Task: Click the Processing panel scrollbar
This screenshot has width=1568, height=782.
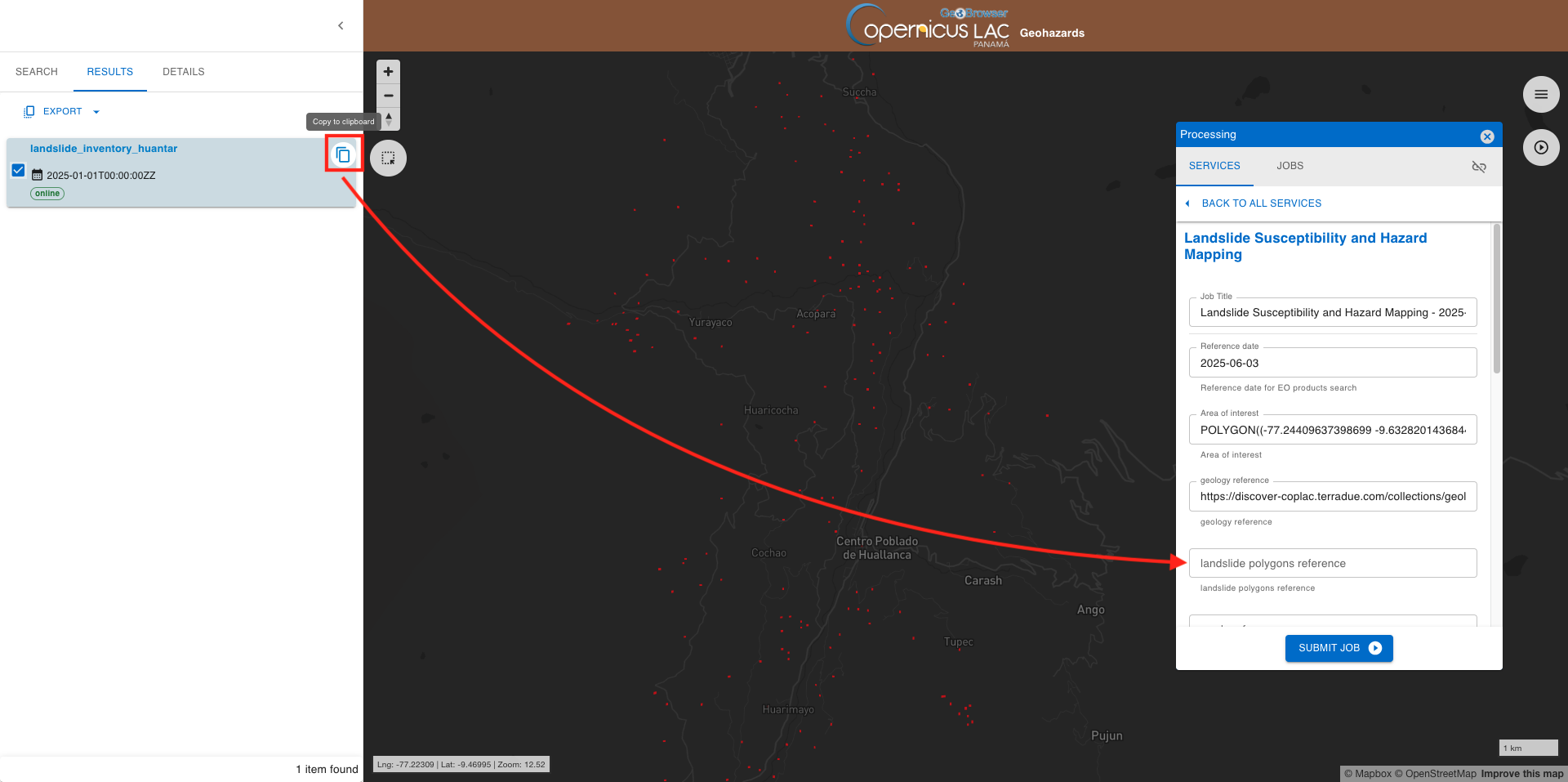Action: point(1496,298)
